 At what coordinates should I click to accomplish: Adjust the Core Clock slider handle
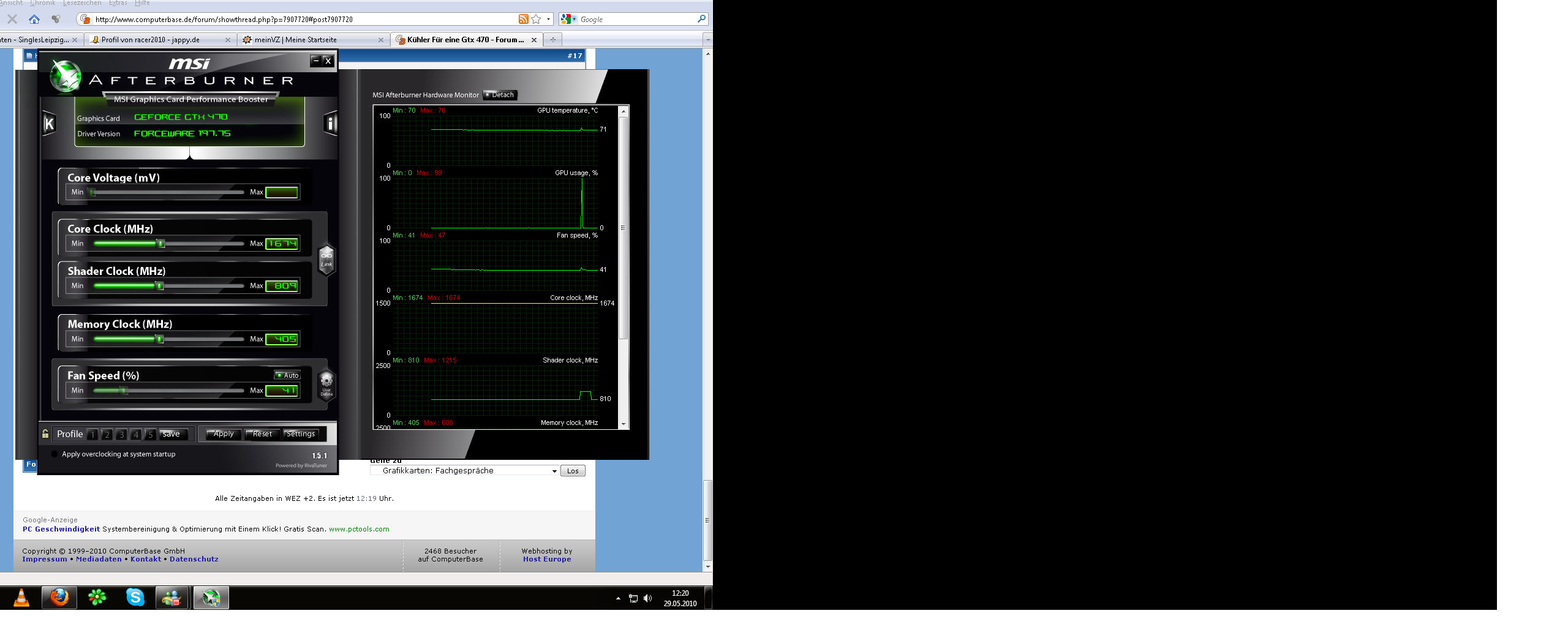pos(161,244)
